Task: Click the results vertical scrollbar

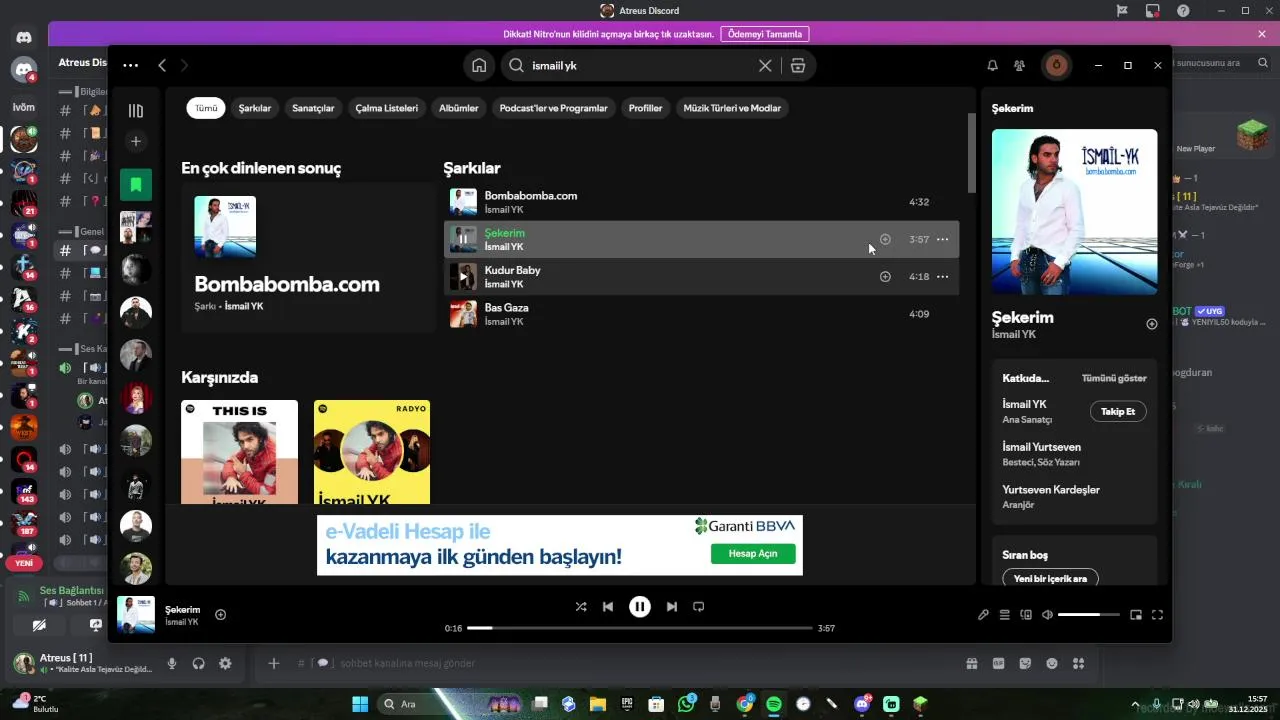Action: 971,153
